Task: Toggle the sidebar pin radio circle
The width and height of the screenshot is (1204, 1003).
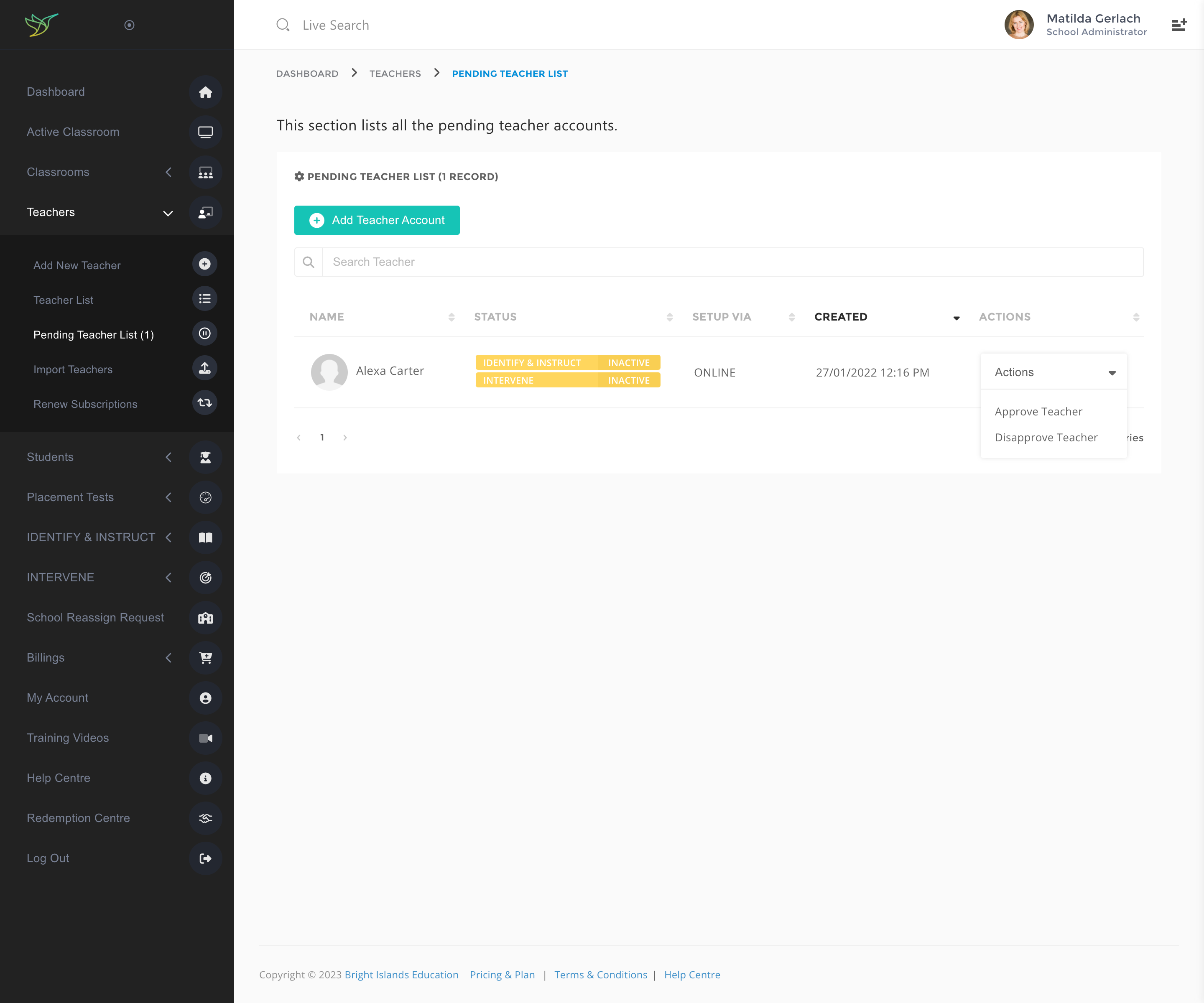Action: click(129, 25)
